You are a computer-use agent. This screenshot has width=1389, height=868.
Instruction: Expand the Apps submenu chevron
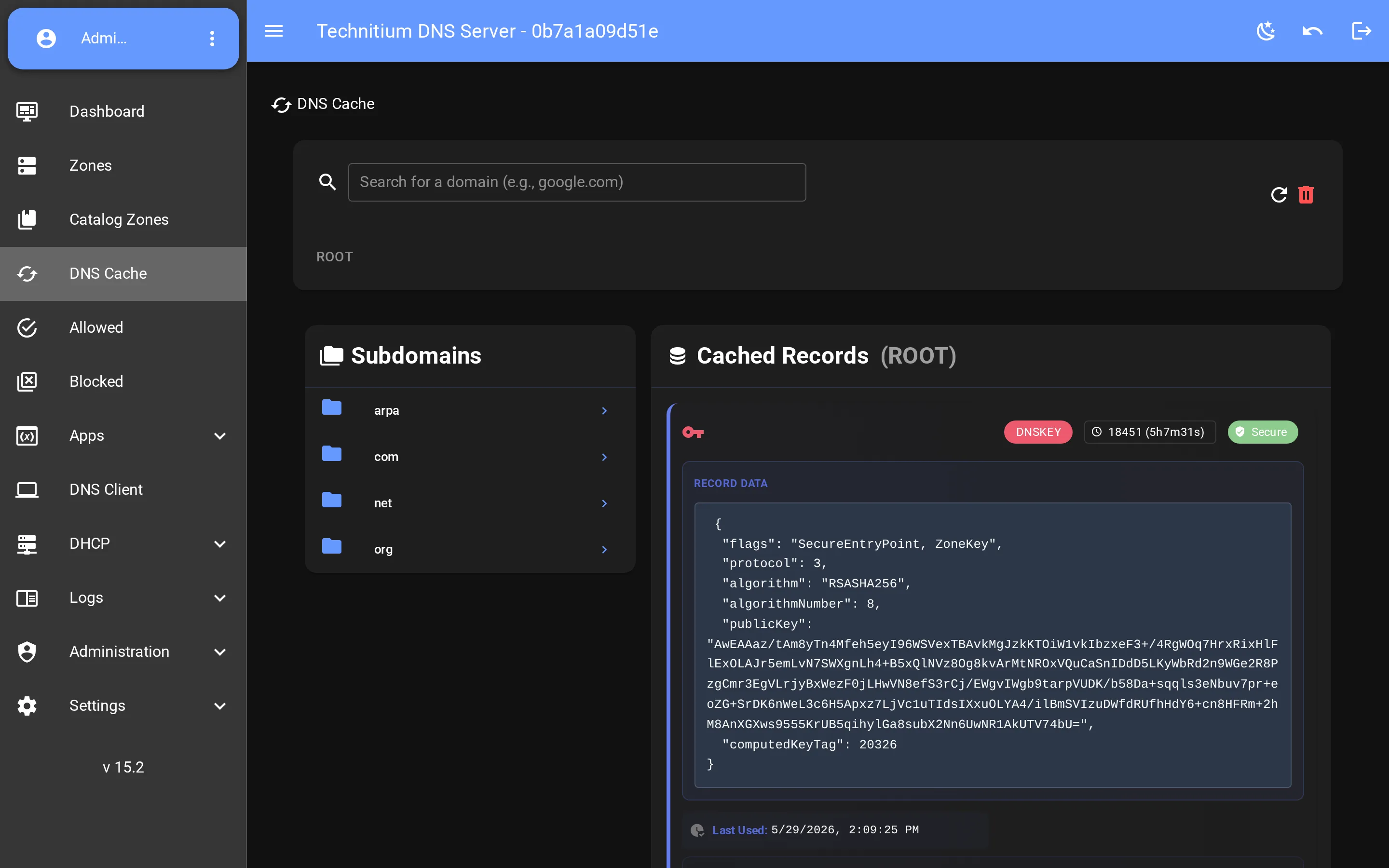220,436
